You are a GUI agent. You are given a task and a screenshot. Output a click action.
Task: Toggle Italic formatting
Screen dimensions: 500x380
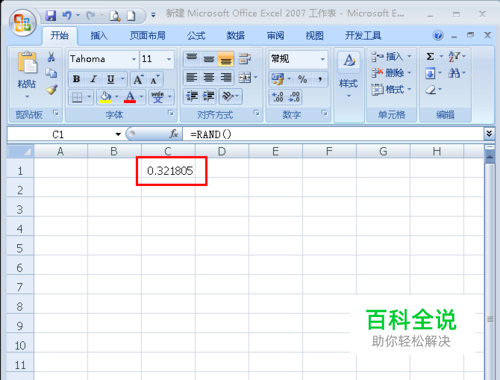click(94, 79)
